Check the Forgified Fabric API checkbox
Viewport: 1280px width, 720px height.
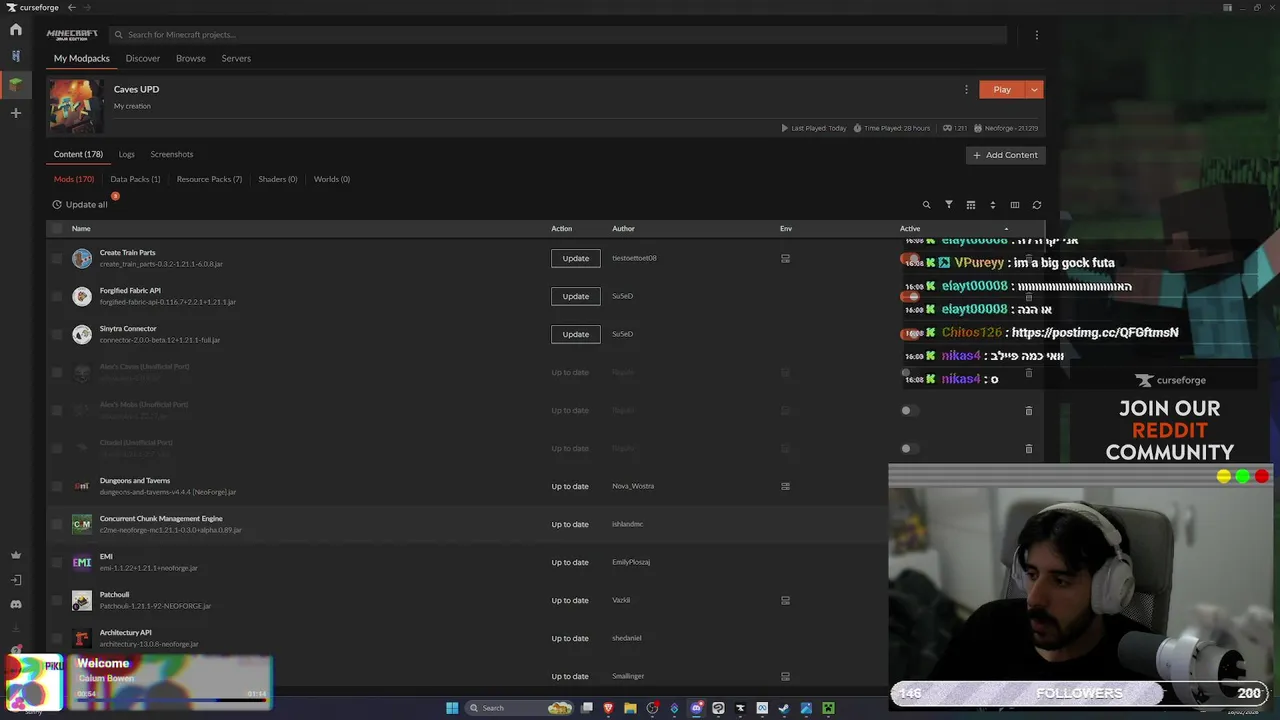click(x=57, y=296)
